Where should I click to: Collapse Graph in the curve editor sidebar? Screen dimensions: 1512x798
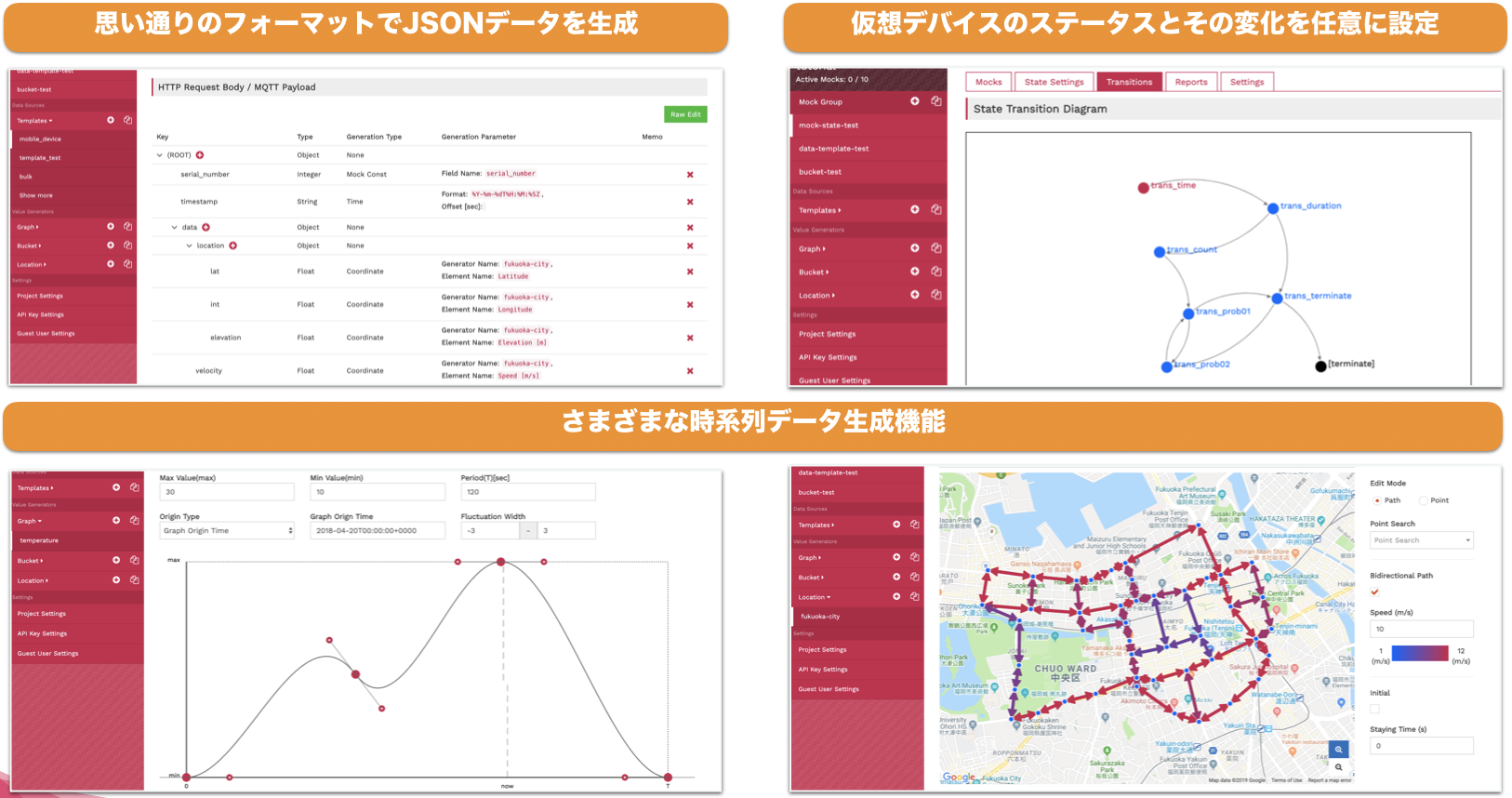30,521
